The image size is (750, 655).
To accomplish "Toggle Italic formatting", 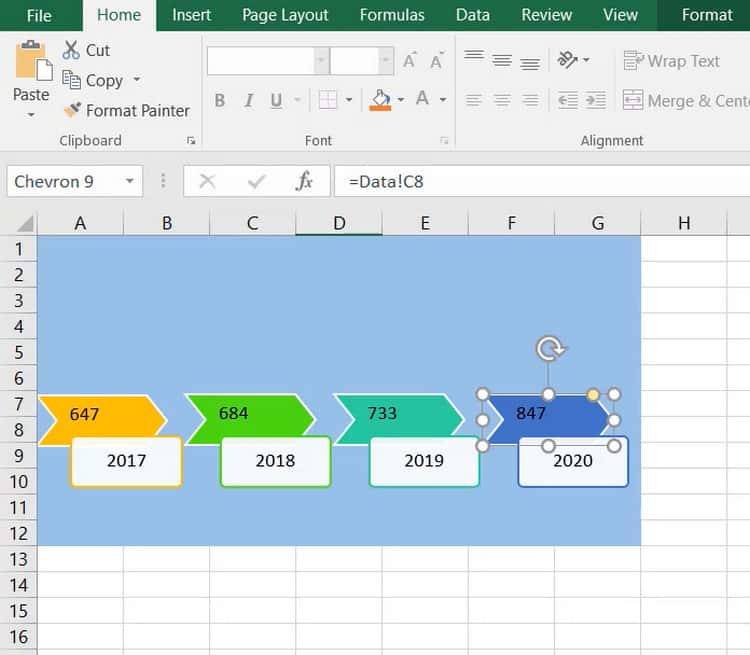I will 249,100.
